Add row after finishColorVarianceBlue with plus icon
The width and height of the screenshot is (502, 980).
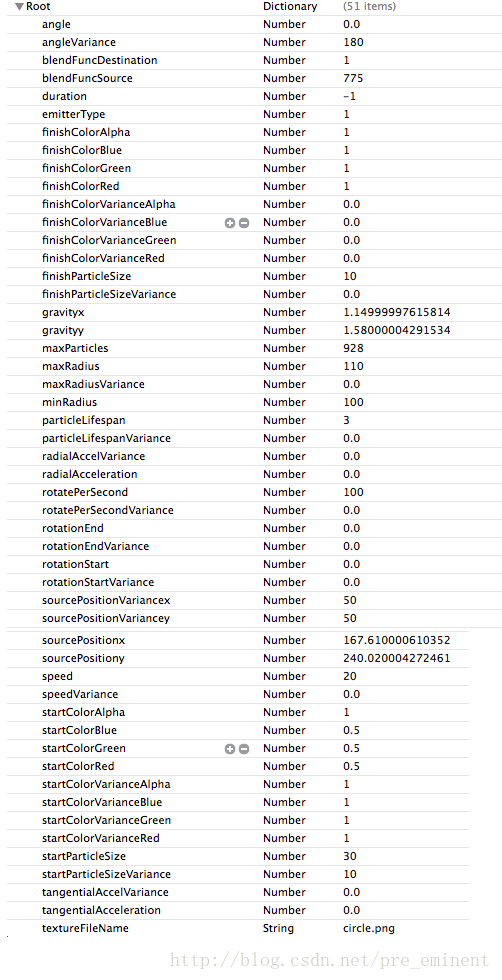pyautogui.click(x=229, y=222)
